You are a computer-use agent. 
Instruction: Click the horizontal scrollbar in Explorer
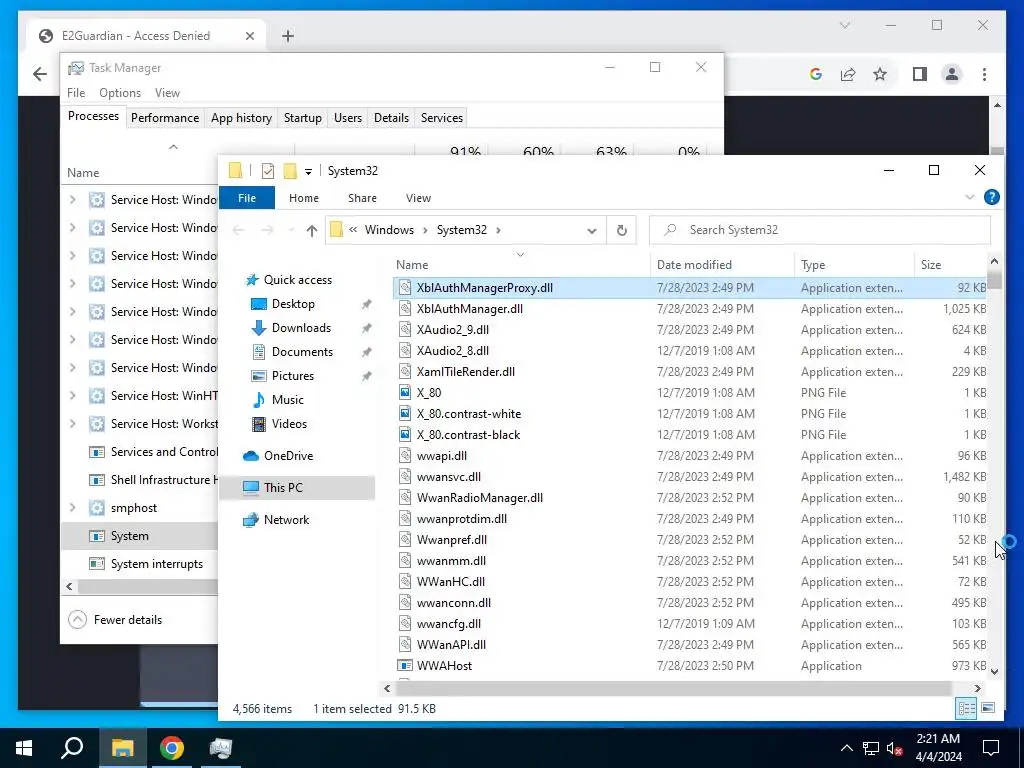(673, 688)
